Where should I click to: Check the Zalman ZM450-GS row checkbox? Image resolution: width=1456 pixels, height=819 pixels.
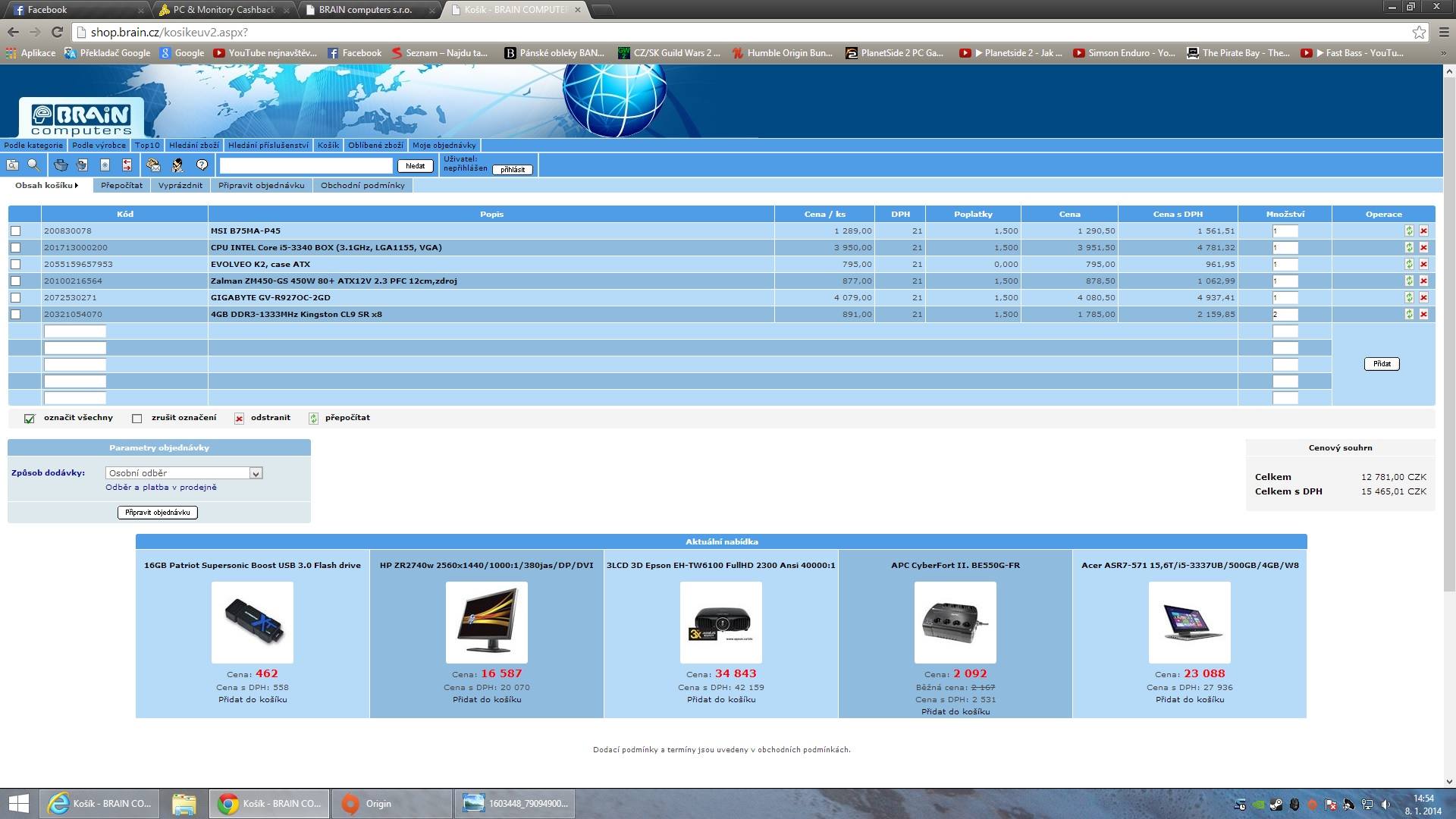pos(15,281)
